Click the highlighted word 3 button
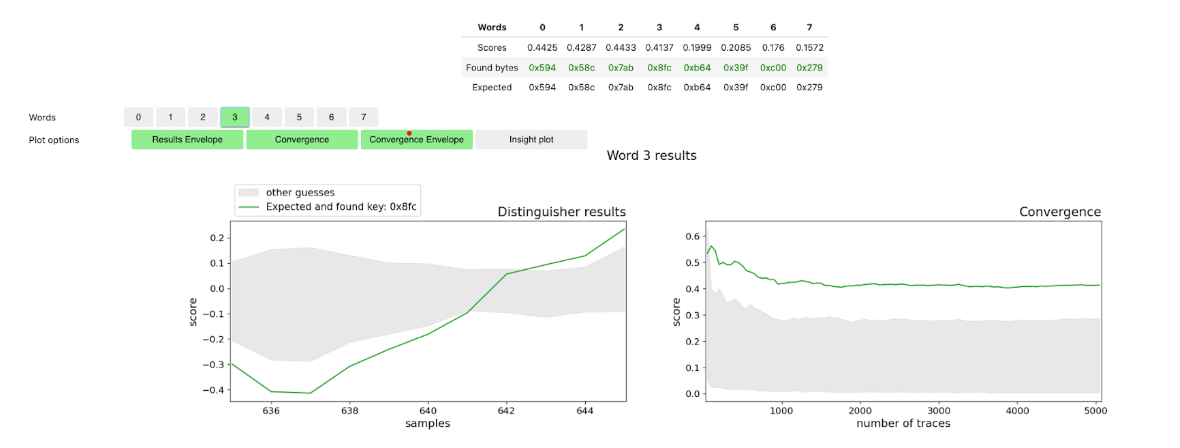The image size is (1180, 448). (235, 117)
